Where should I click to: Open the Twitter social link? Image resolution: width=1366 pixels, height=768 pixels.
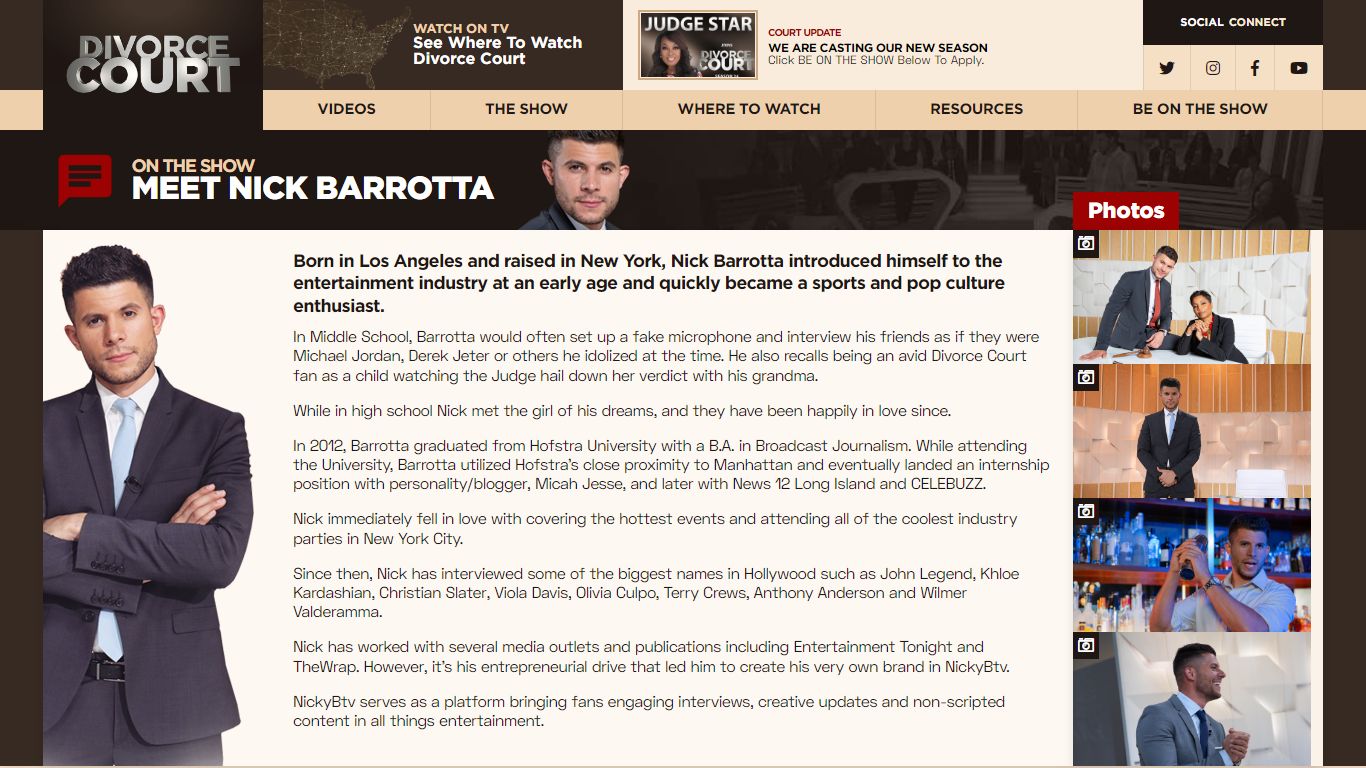click(1166, 68)
